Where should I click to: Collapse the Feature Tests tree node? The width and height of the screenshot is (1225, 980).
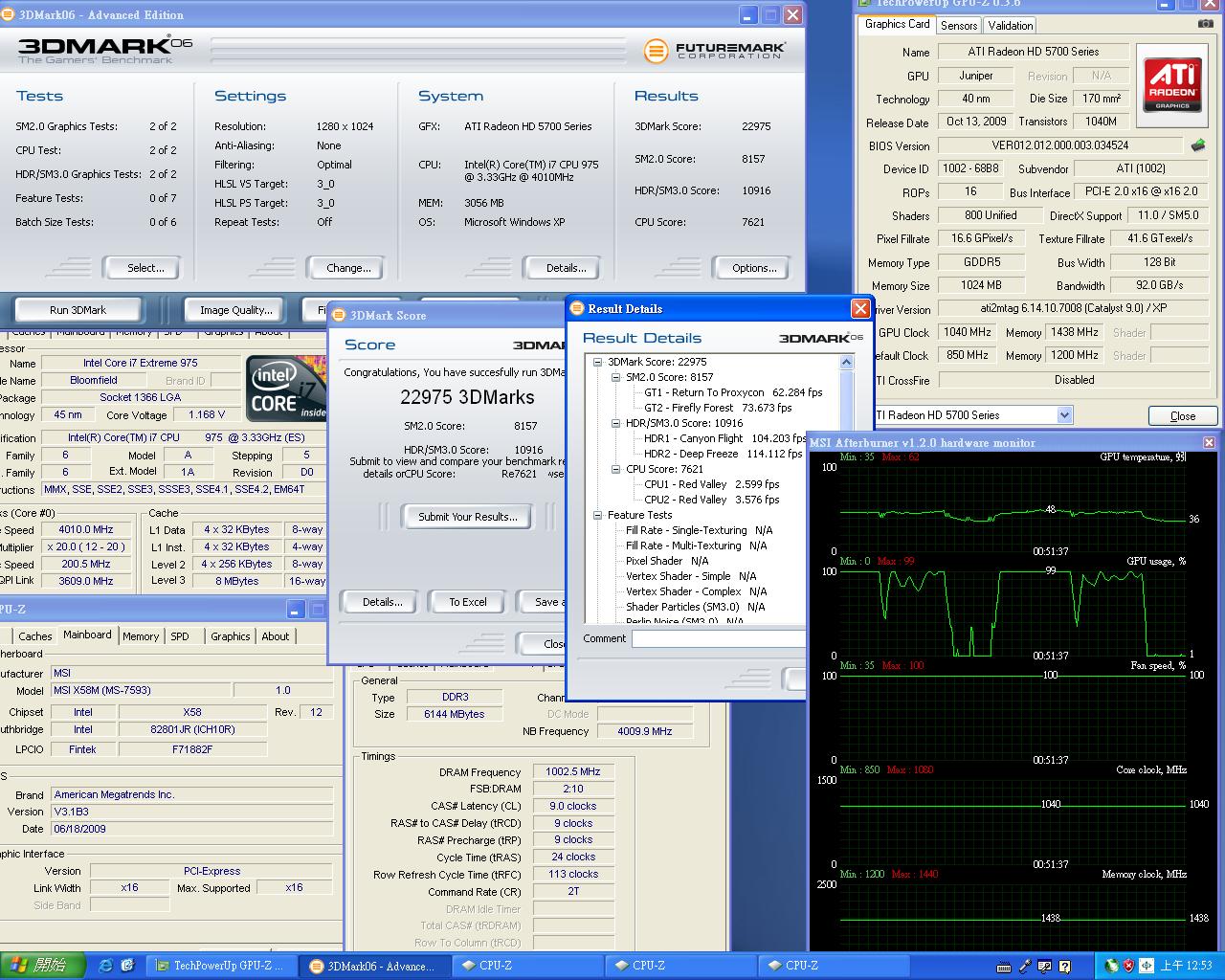597,515
